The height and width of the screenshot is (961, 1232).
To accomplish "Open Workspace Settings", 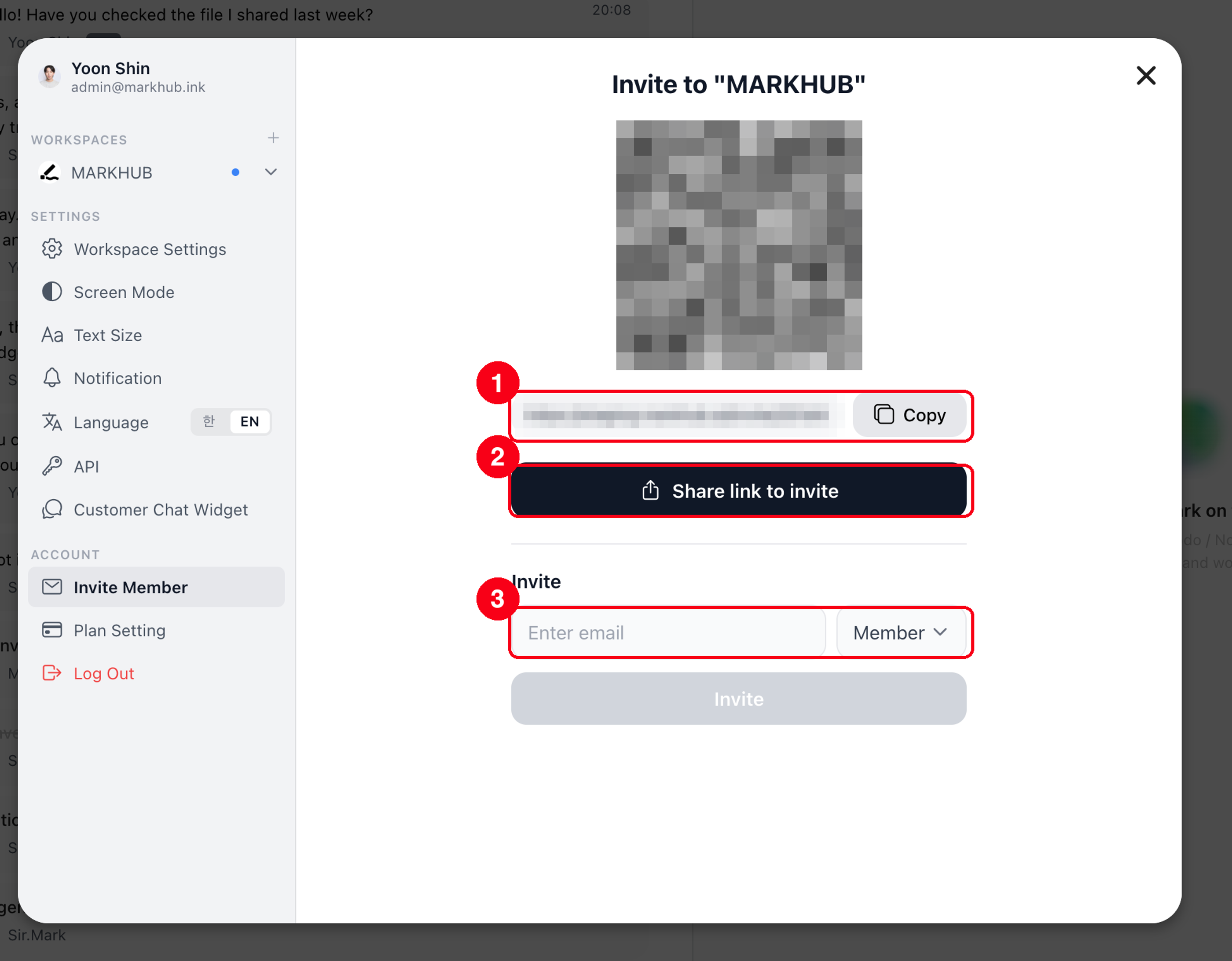I will 156,248.
